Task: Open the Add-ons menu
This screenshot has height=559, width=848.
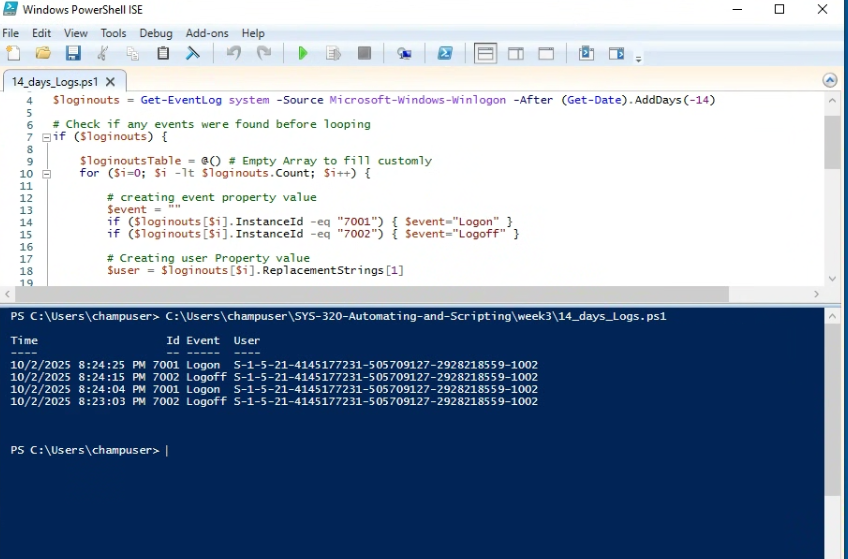Action: pos(207,33)
